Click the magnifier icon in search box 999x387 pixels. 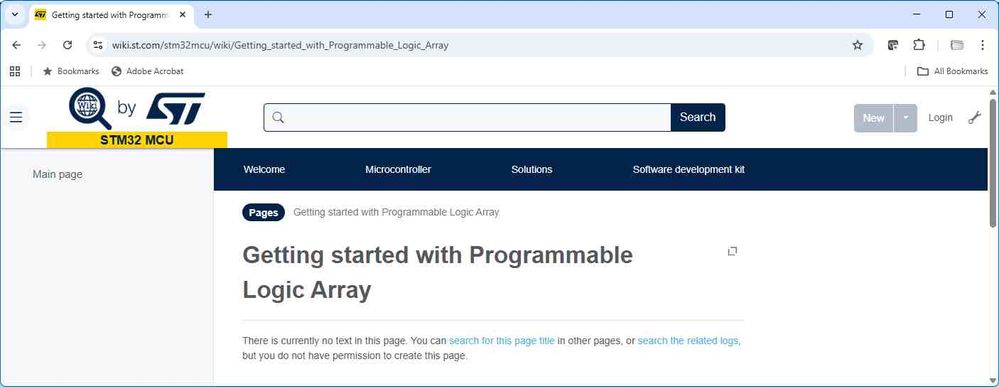(x=278, y=117)
